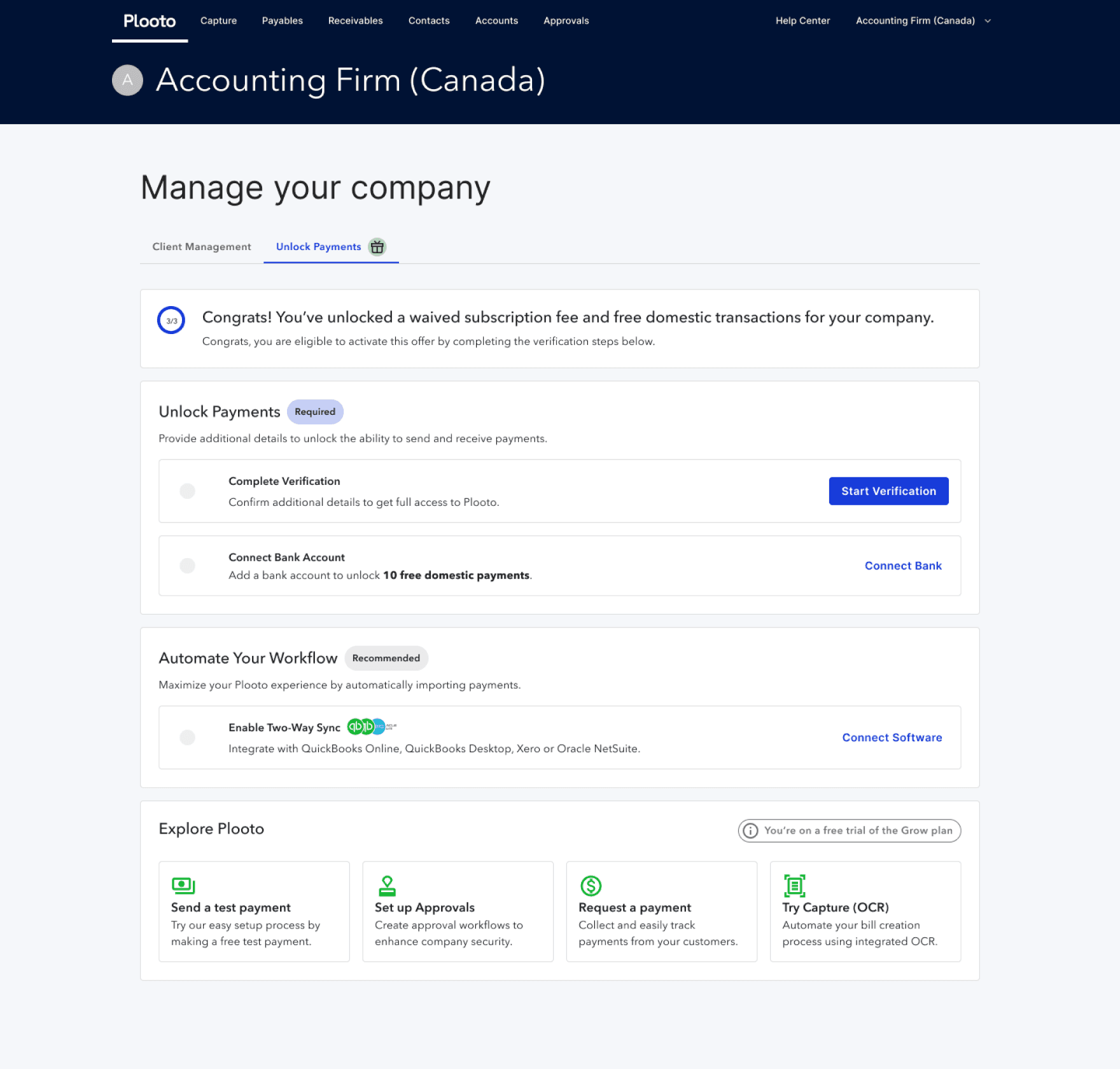This screenshot has height=1069, width=1120.
Task: Toggle the Connect Bank Account status circle
Action: (187, 566)
